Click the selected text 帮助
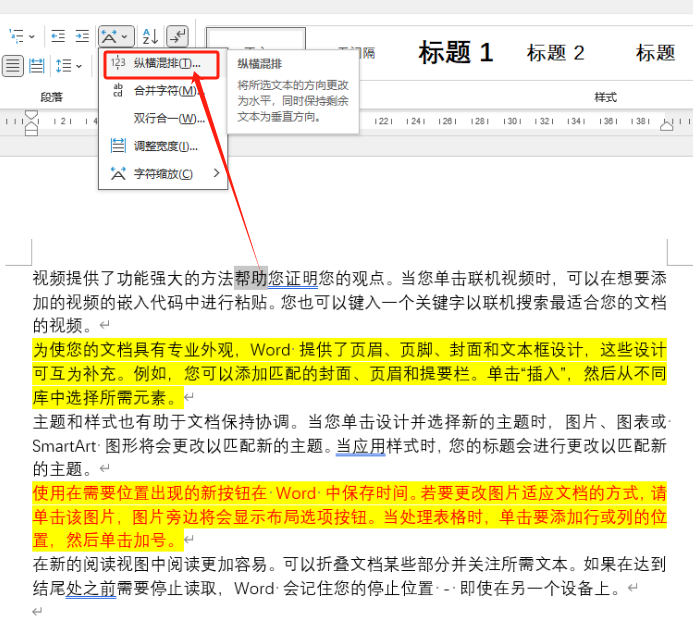 pos(251,278)
